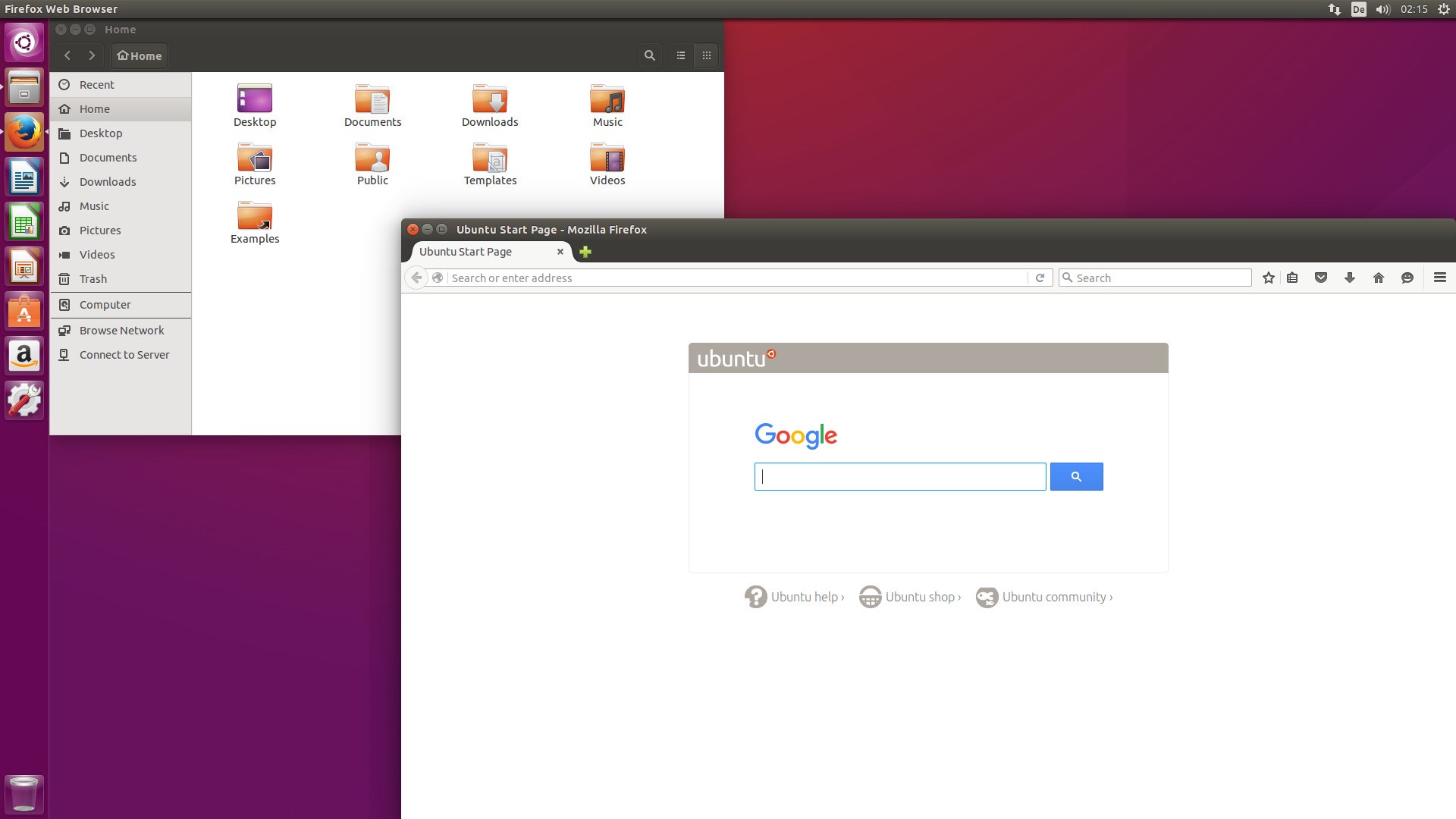The image size is (1456, 819).
Task: Select Browse Network in Files sidebar
Action: 121,331
